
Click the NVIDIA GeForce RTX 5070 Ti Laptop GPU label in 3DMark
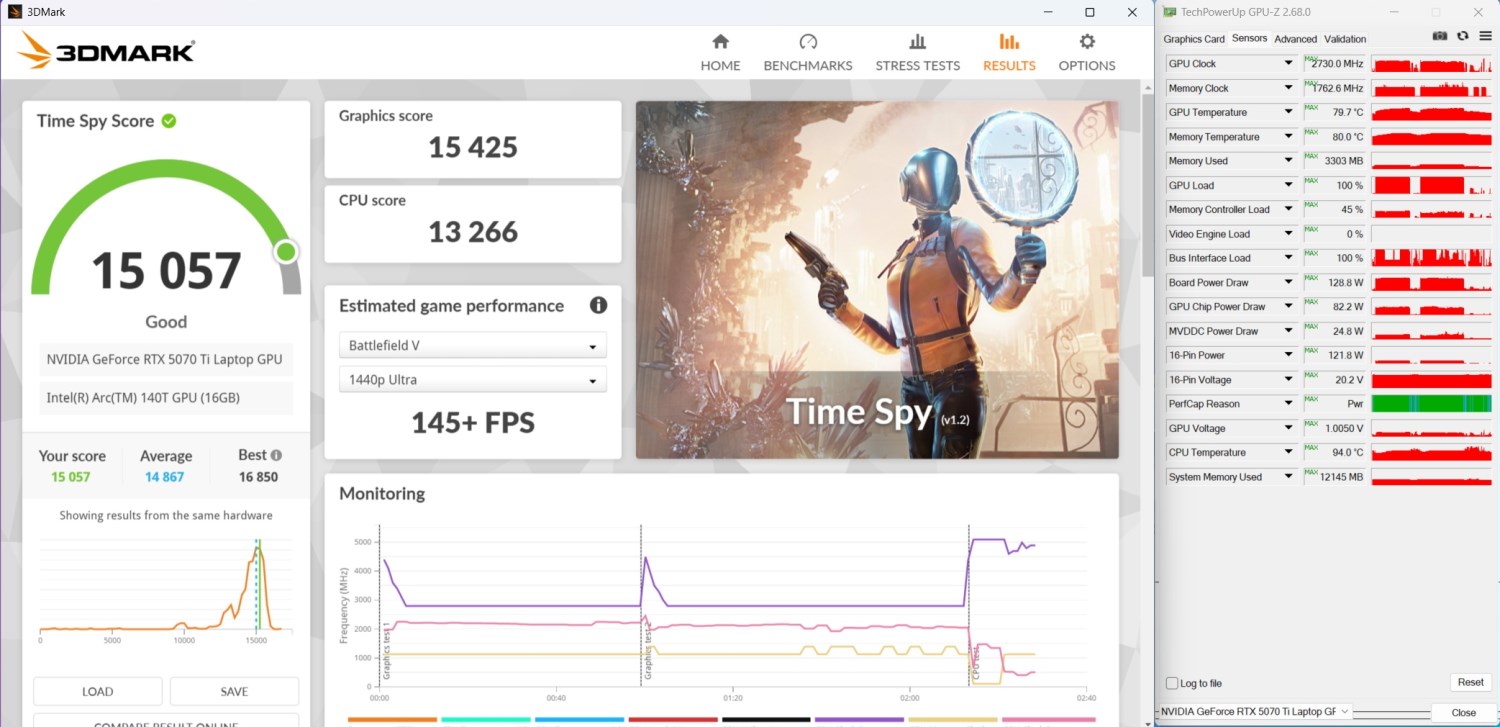point(165,359)
